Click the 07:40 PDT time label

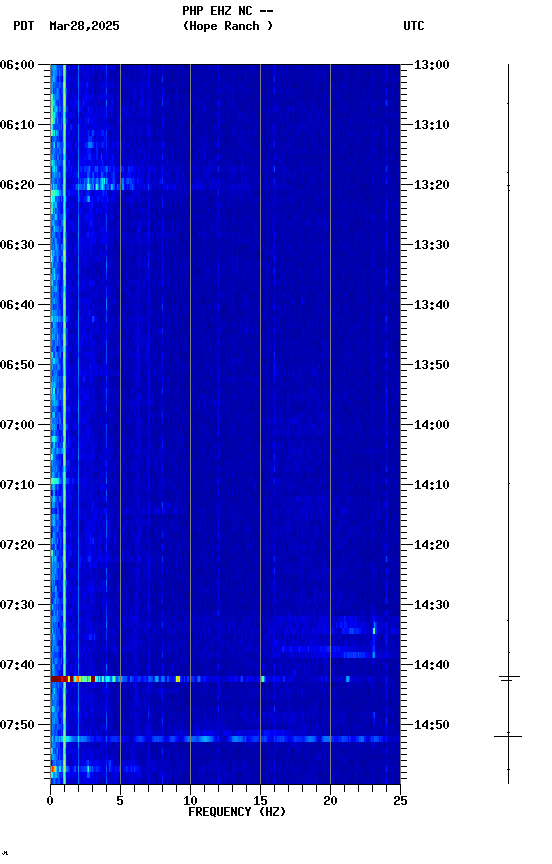(17, 665)
